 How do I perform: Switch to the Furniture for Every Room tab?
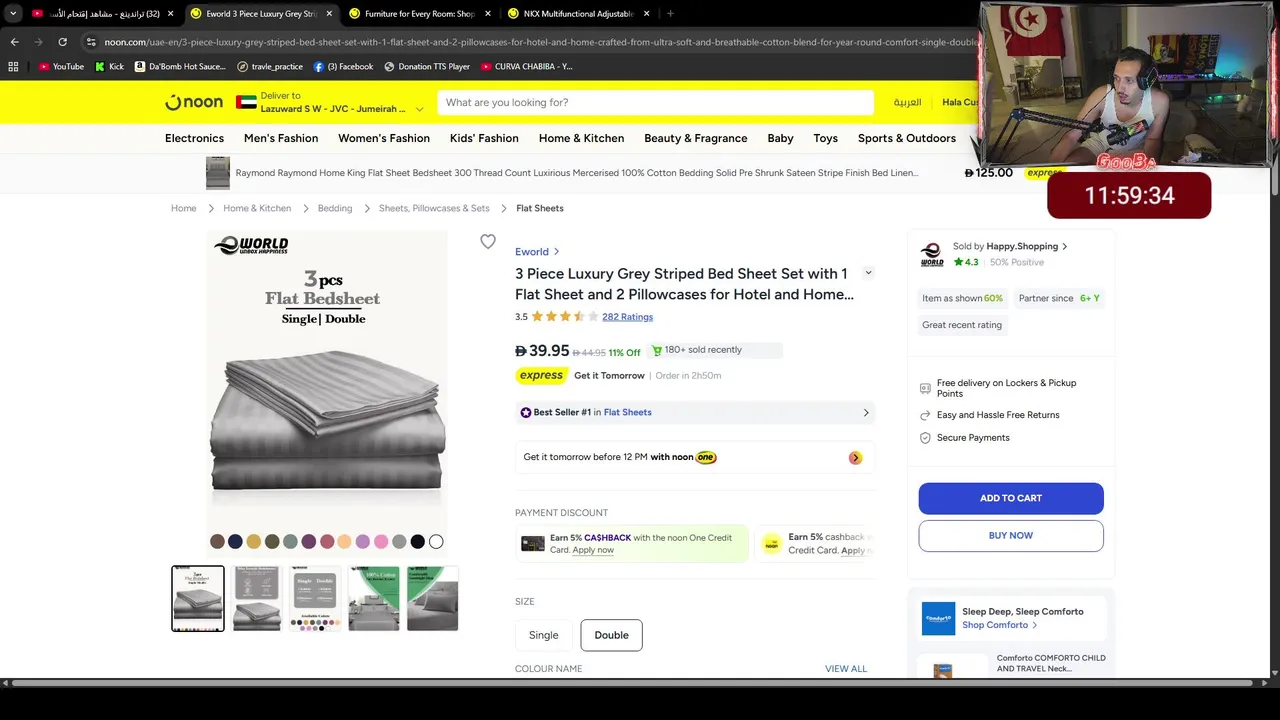pos(418,14)
